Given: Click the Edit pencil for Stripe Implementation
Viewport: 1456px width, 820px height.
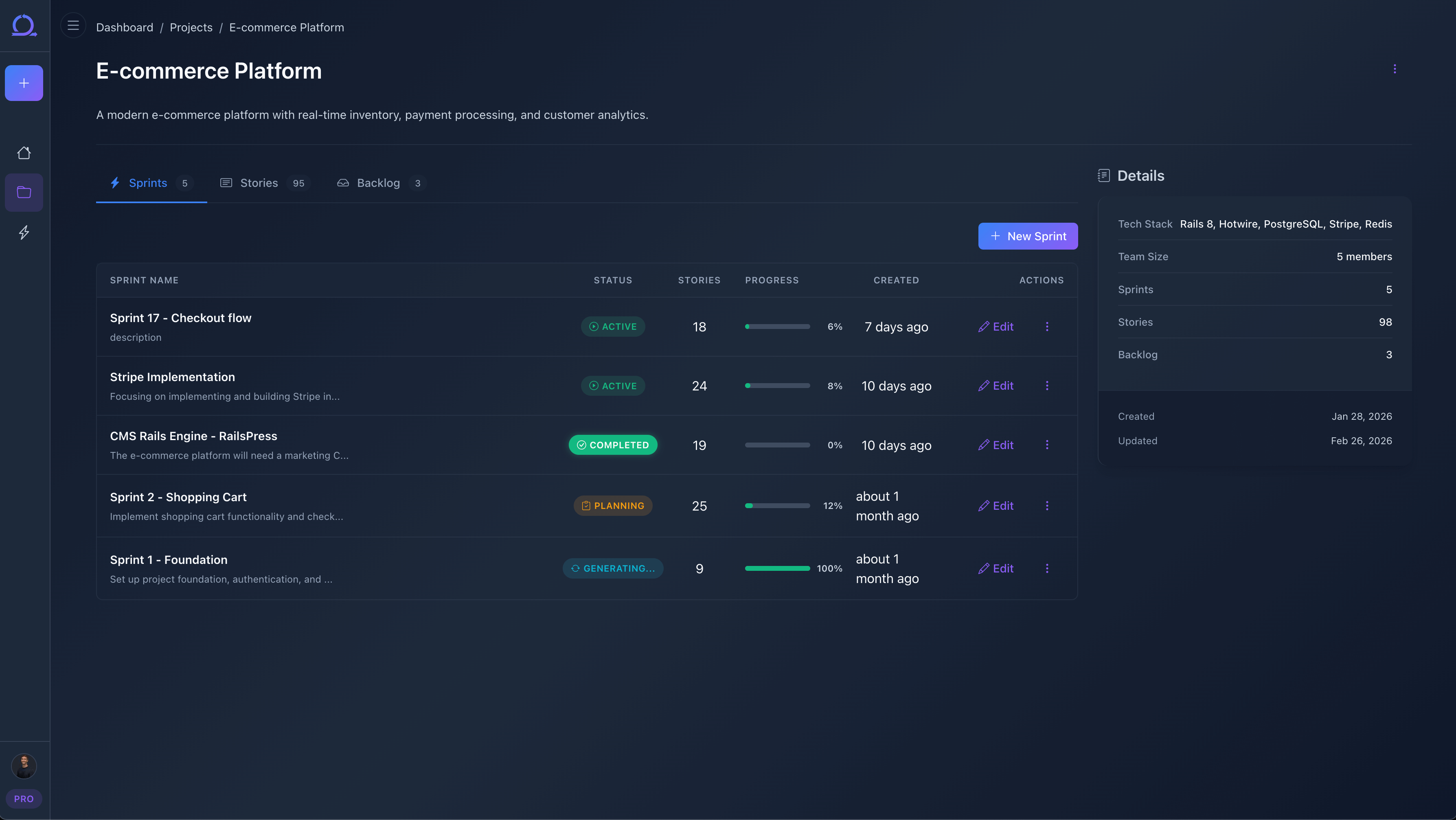Looking at the screenshot, I should pos(996,386).
